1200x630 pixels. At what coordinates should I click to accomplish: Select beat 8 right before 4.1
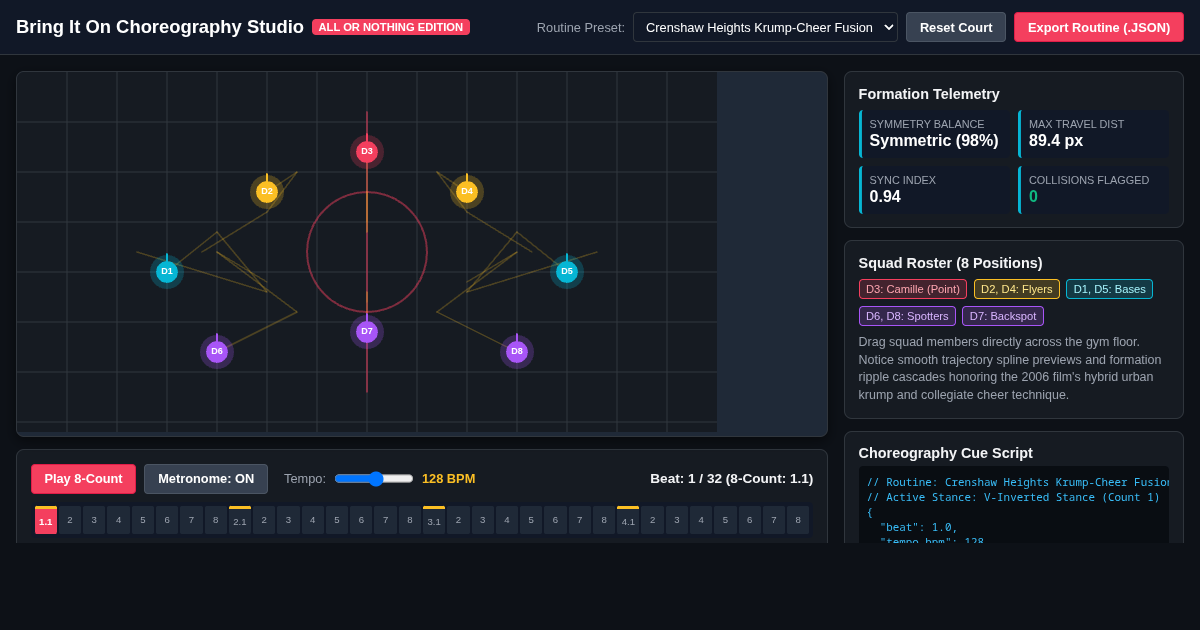pyautogui.click(x=604, y=520)
